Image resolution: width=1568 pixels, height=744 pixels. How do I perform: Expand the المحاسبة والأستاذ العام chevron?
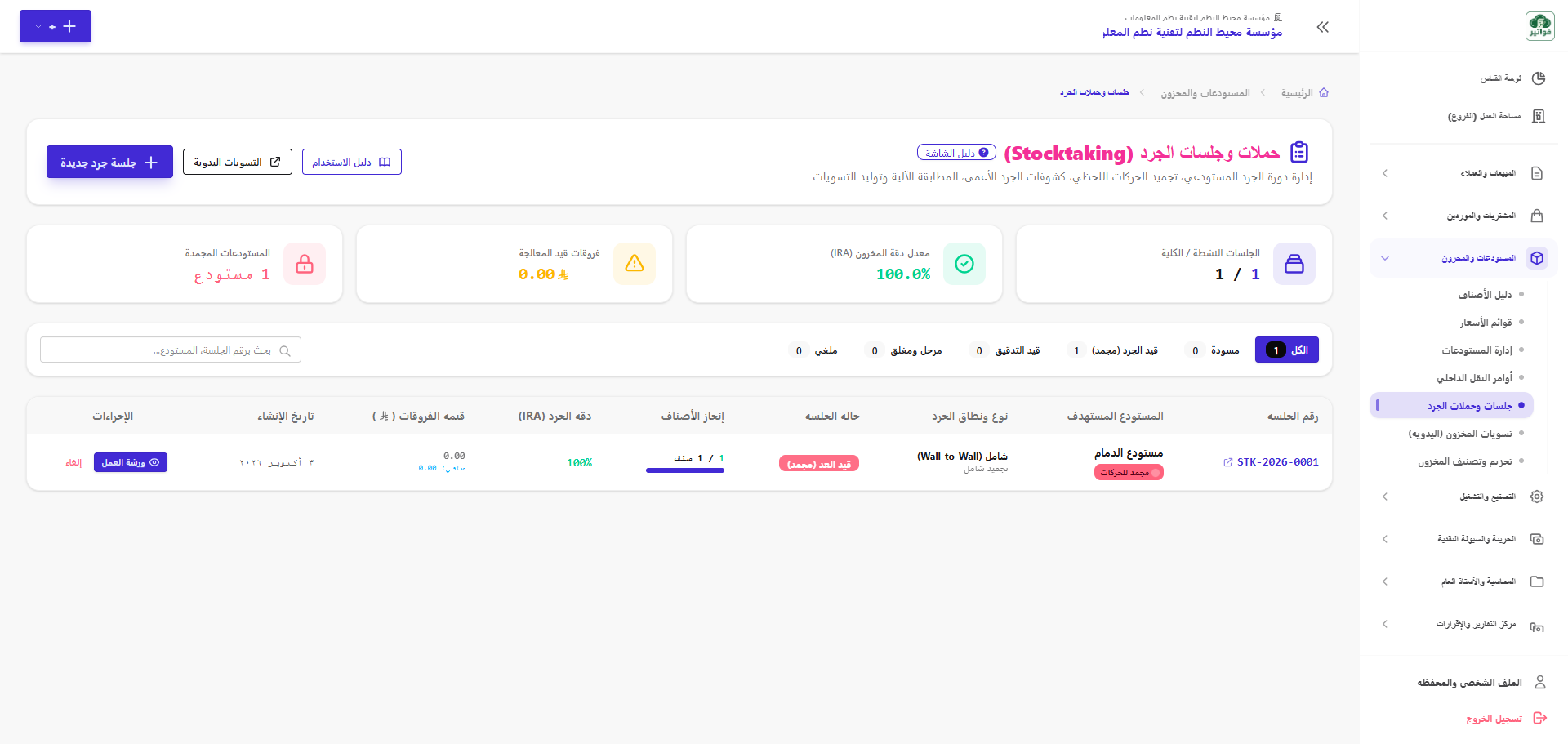coord(1385,581)
